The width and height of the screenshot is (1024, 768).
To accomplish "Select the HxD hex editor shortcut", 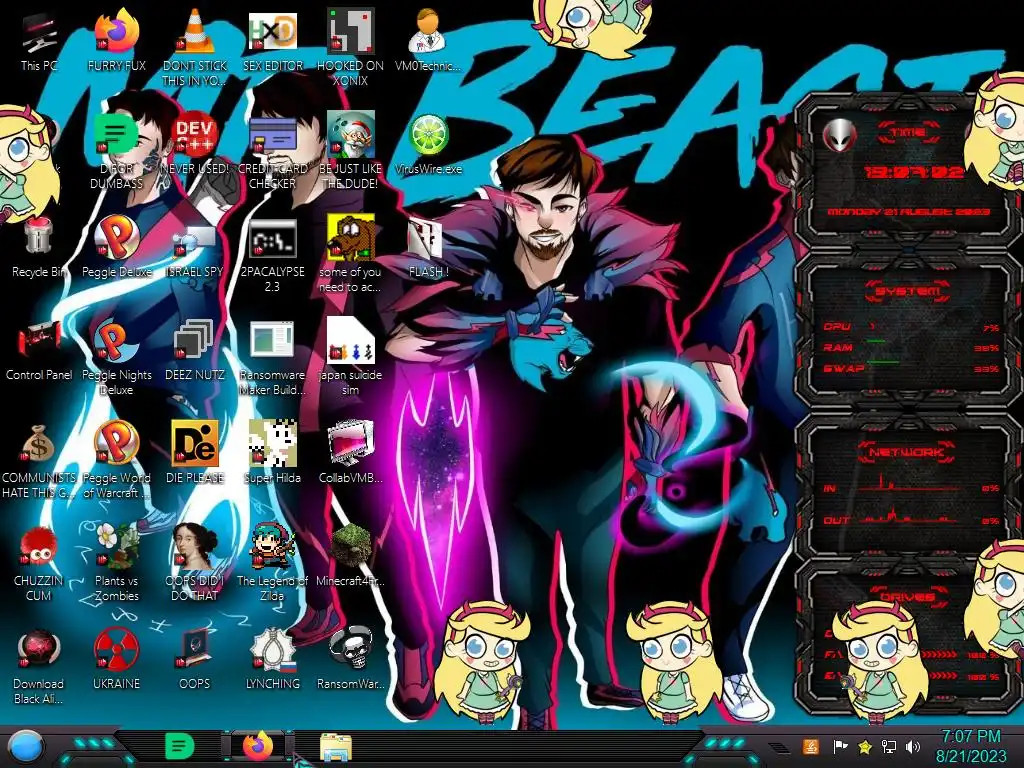I will coord(272,31).
